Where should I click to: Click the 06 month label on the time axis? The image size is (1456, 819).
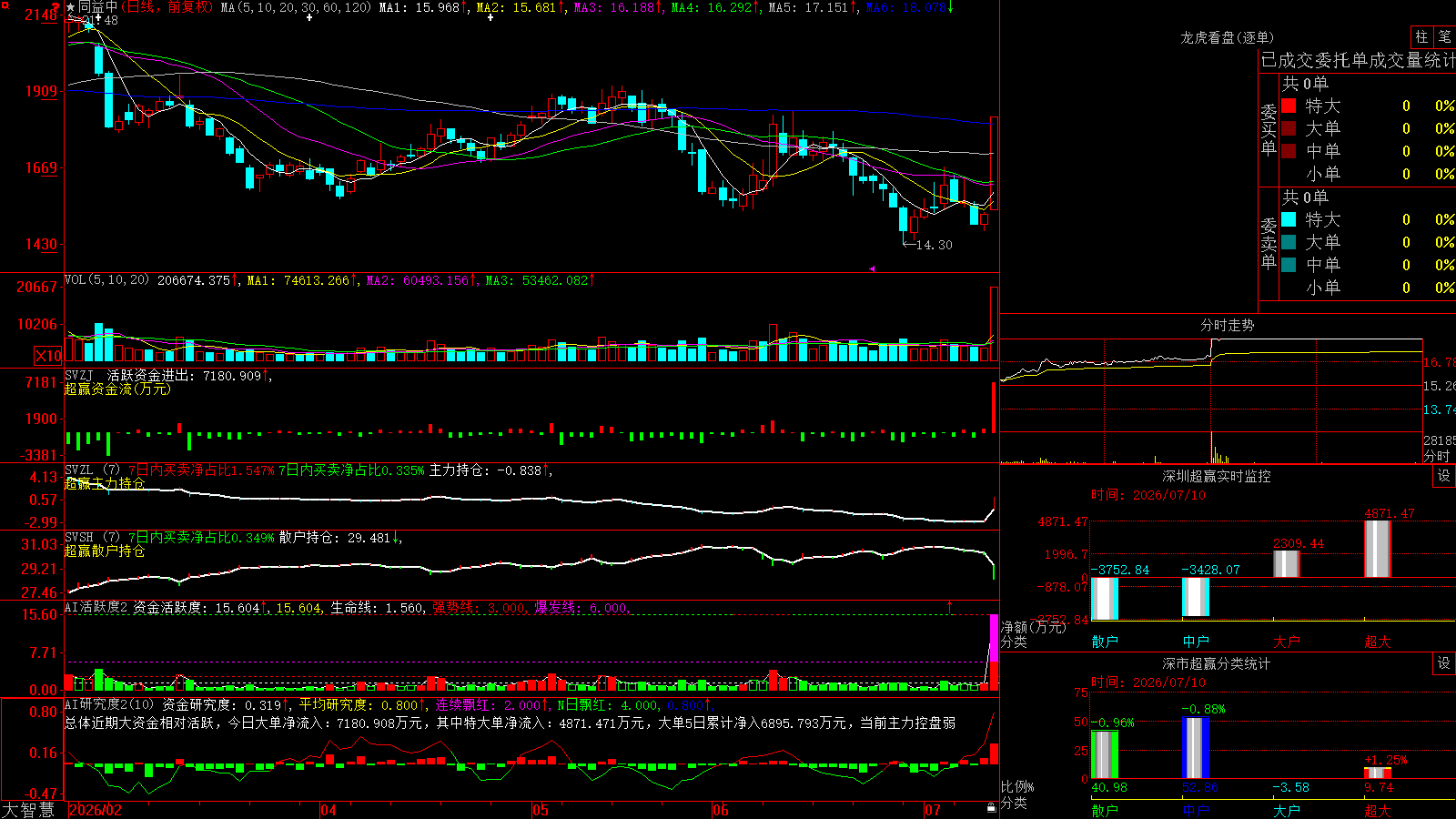pyautogui.click(x=721, y=810)
